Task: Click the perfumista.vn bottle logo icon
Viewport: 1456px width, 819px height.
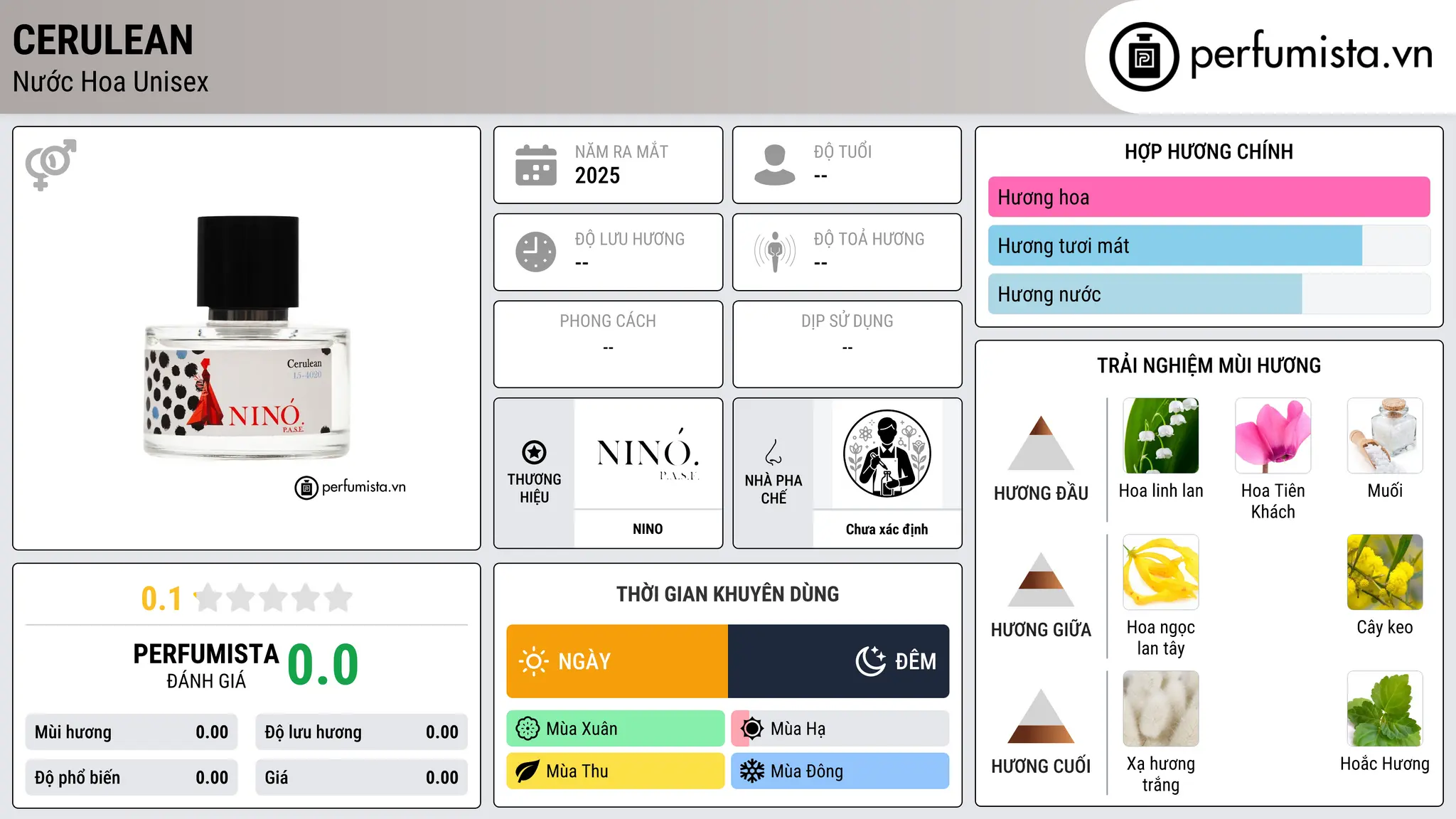Action: pyautogui.click(x=1144, y=57)
